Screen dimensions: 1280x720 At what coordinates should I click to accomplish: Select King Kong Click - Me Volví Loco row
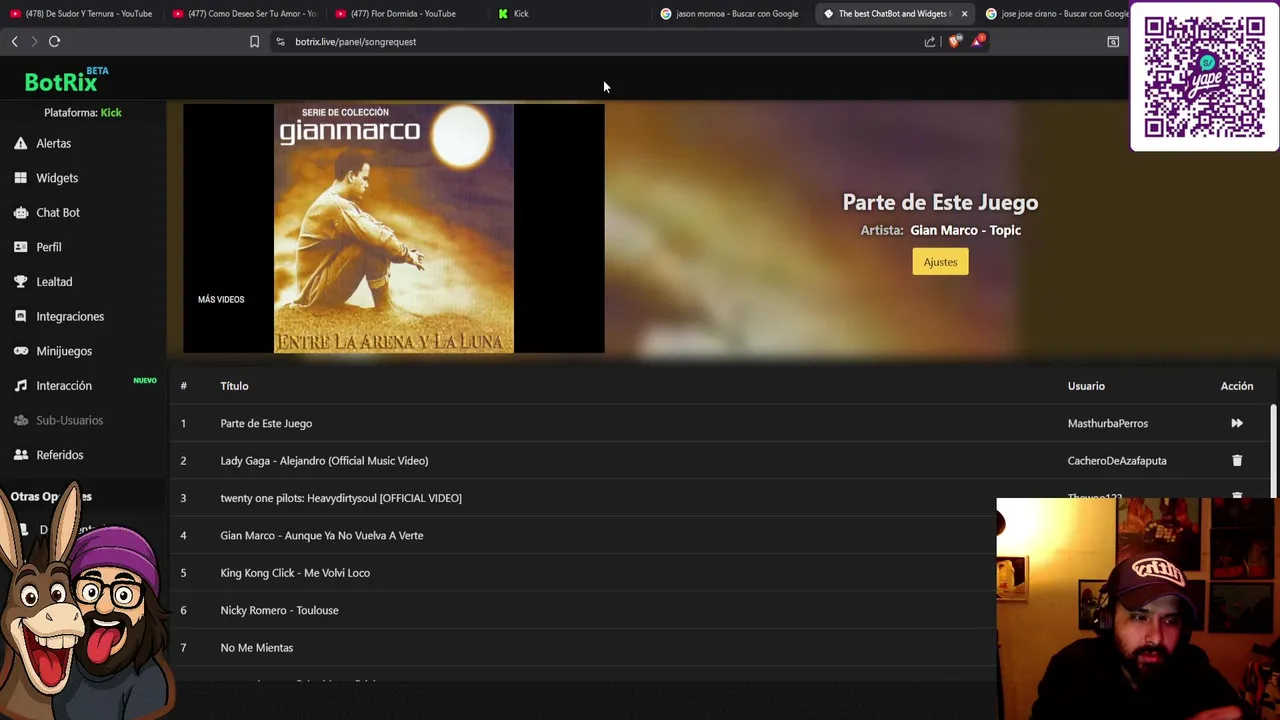pos(584,573)
